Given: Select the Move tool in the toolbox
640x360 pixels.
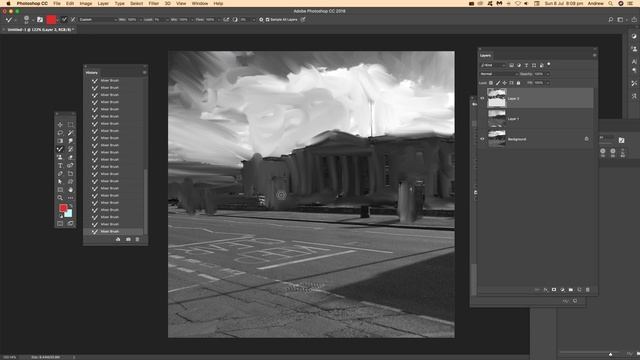Looking at the screenshot, I should [x=60, y=124].
